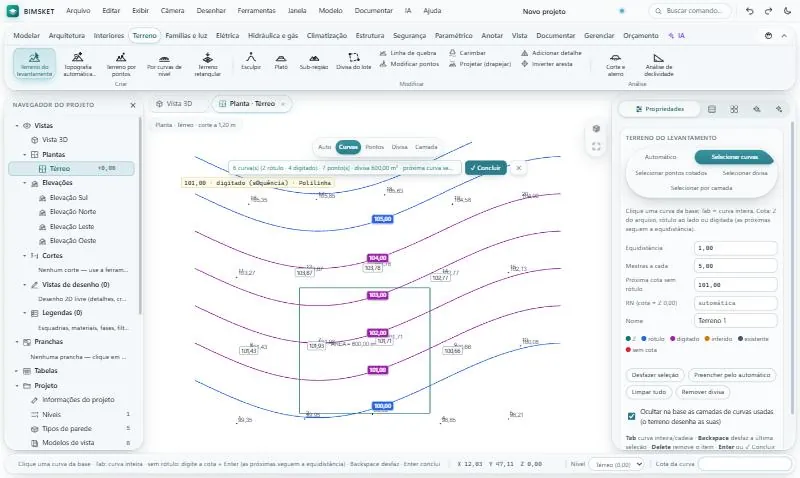This screenshot has height=478, width=800.
Task: Switch canvas mode to Auto
Action: (x=324, y=147)
